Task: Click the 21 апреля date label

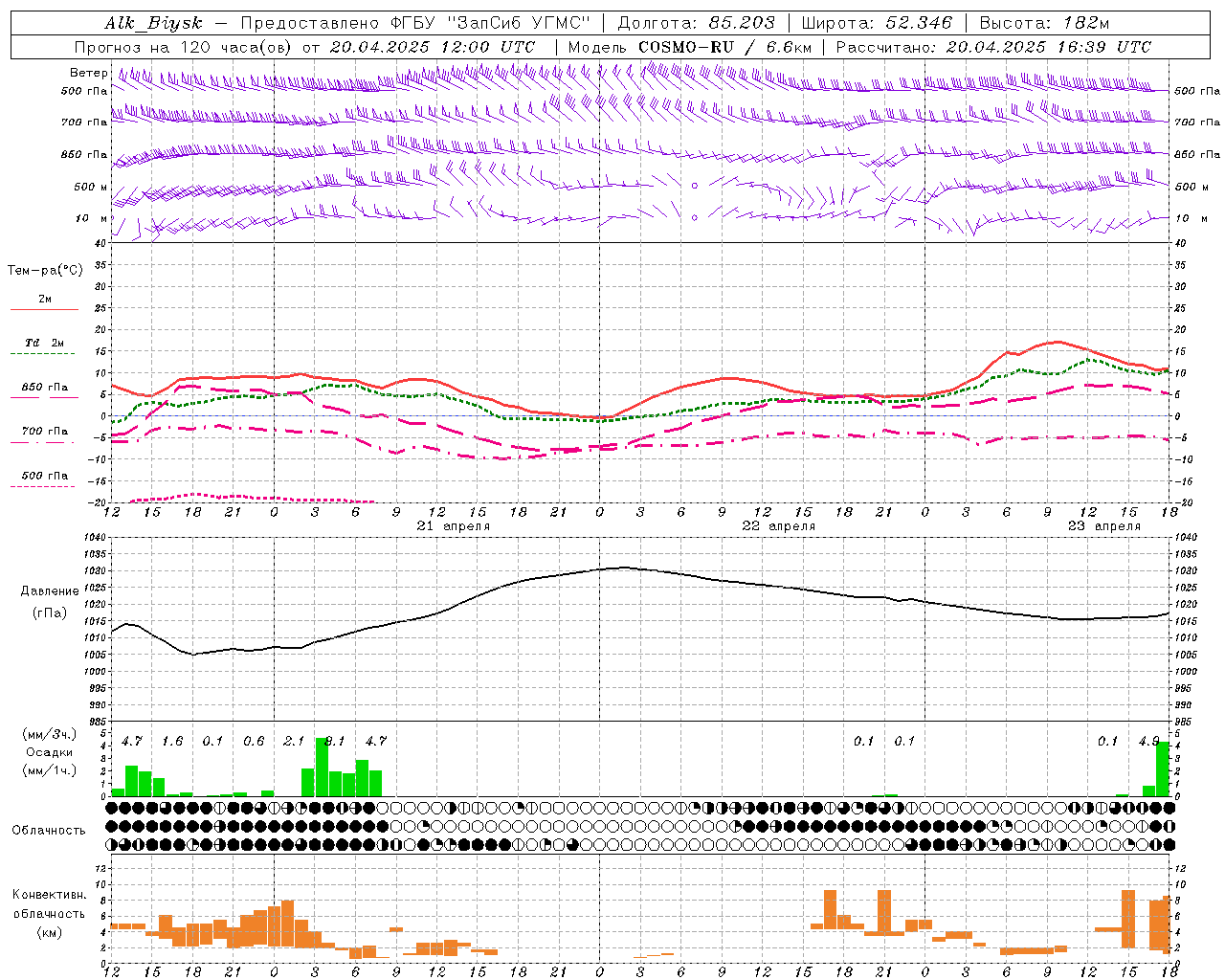Action: 454,526
